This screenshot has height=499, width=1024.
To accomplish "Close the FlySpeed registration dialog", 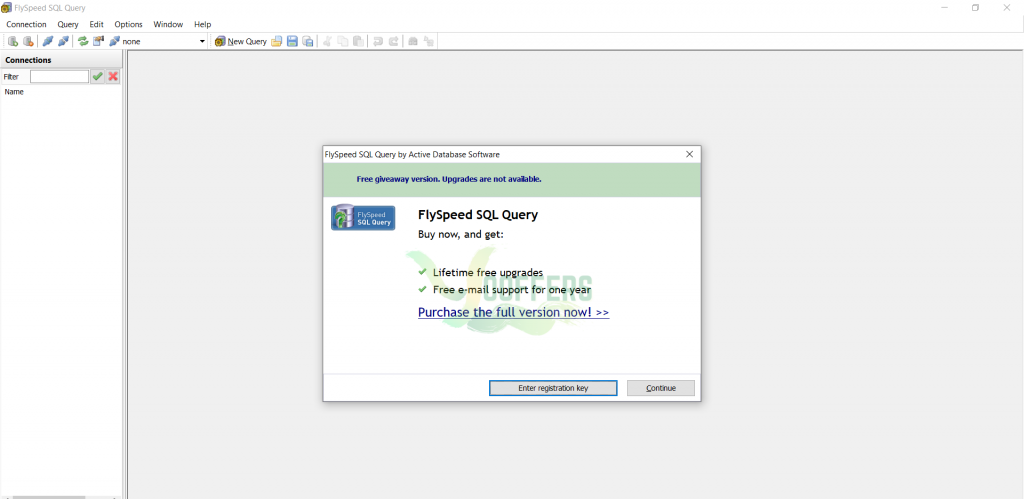I will coord(690,155).
